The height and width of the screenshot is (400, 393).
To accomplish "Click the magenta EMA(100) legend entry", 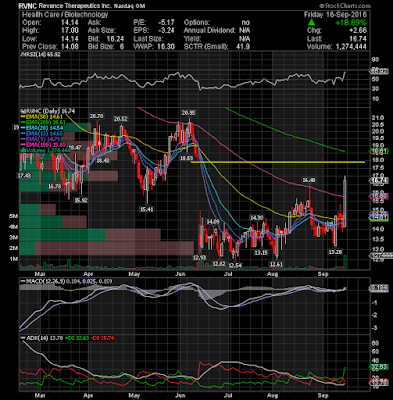I will click(x=43, y=145).
